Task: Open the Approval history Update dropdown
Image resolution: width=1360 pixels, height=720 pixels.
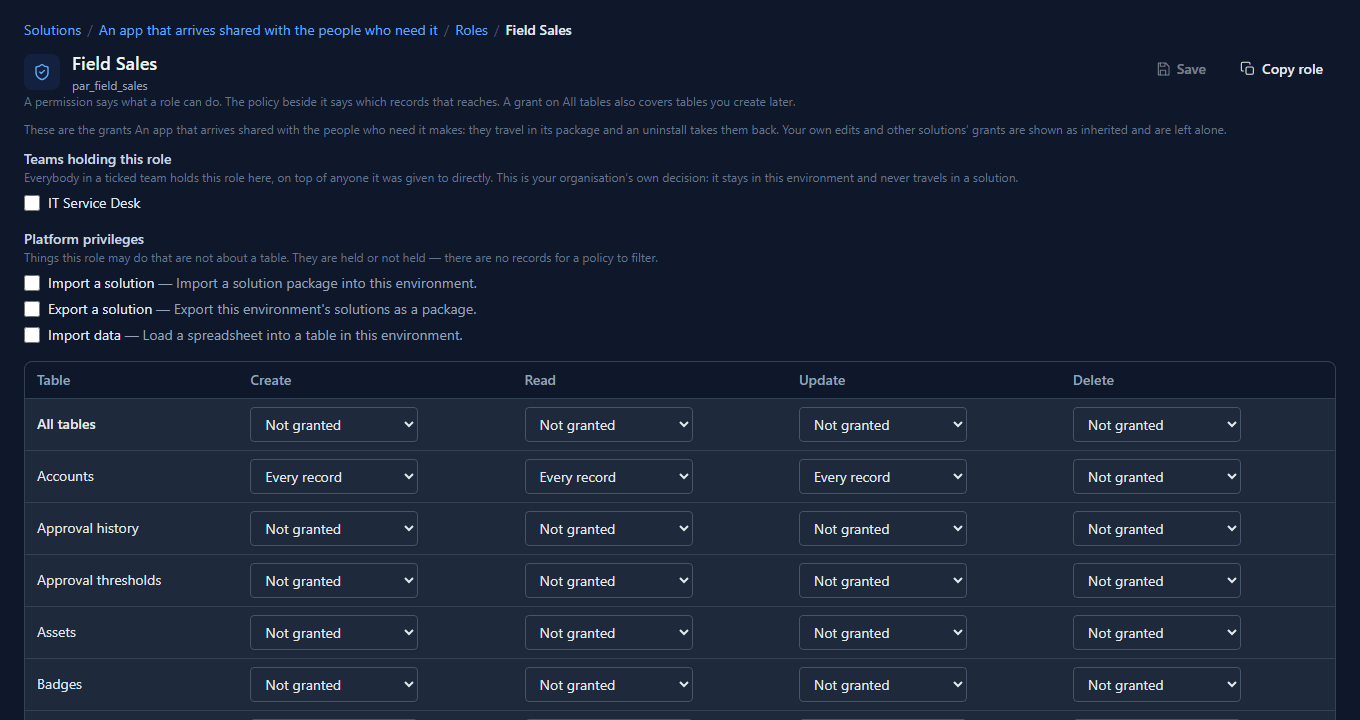Action: point(882,529)
